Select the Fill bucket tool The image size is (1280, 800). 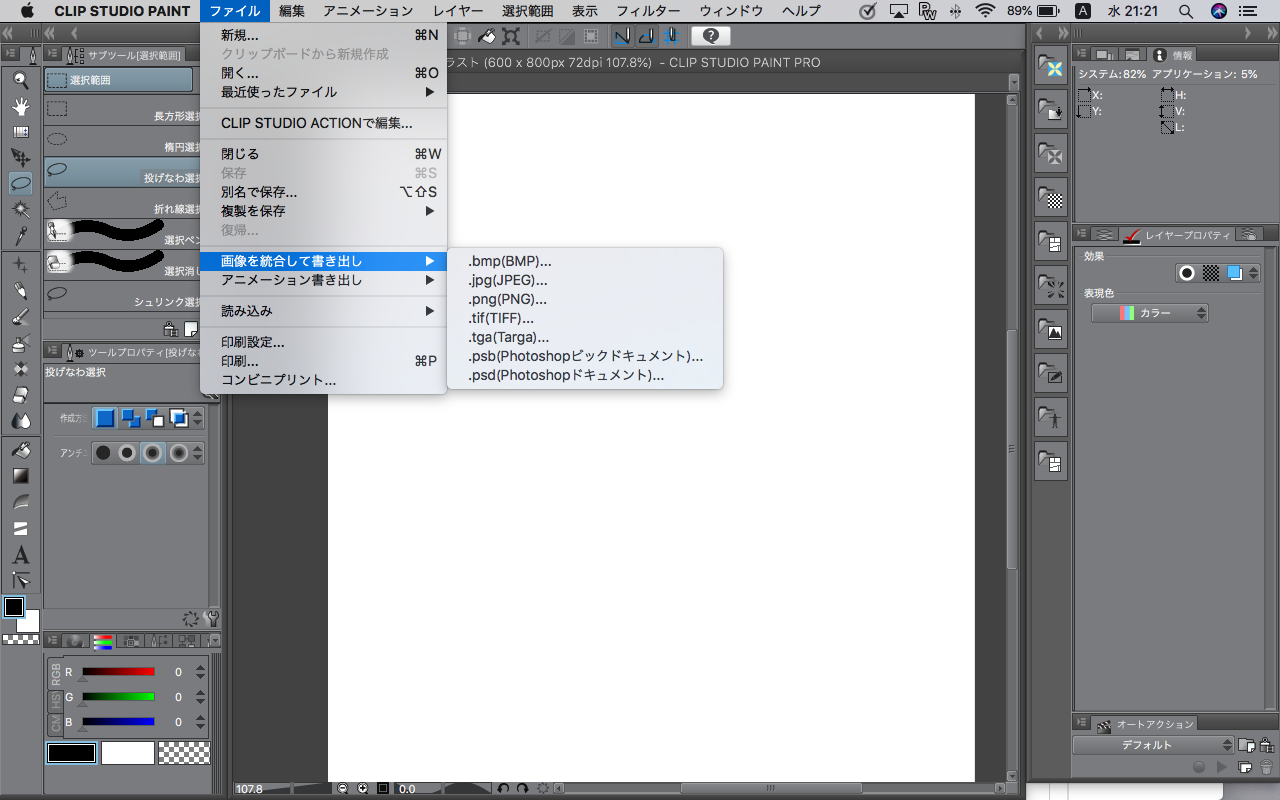pyautogui.click(x=20, y=450)
